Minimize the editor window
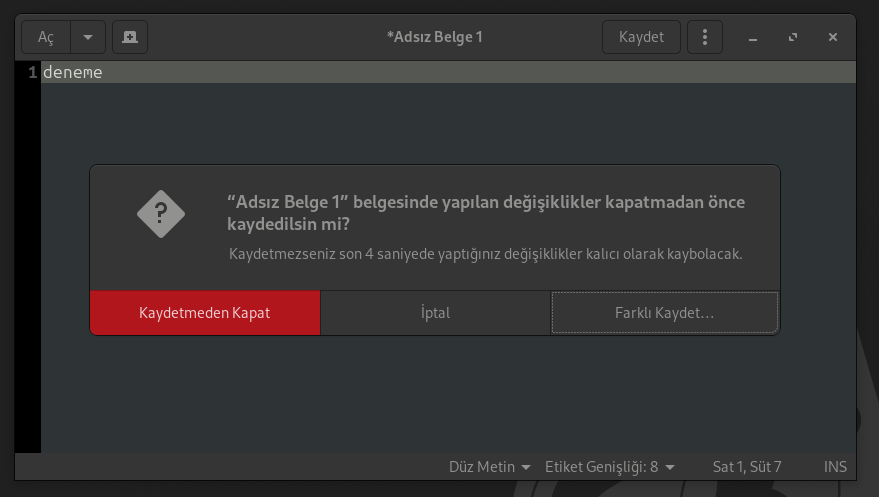 (753, 37)
